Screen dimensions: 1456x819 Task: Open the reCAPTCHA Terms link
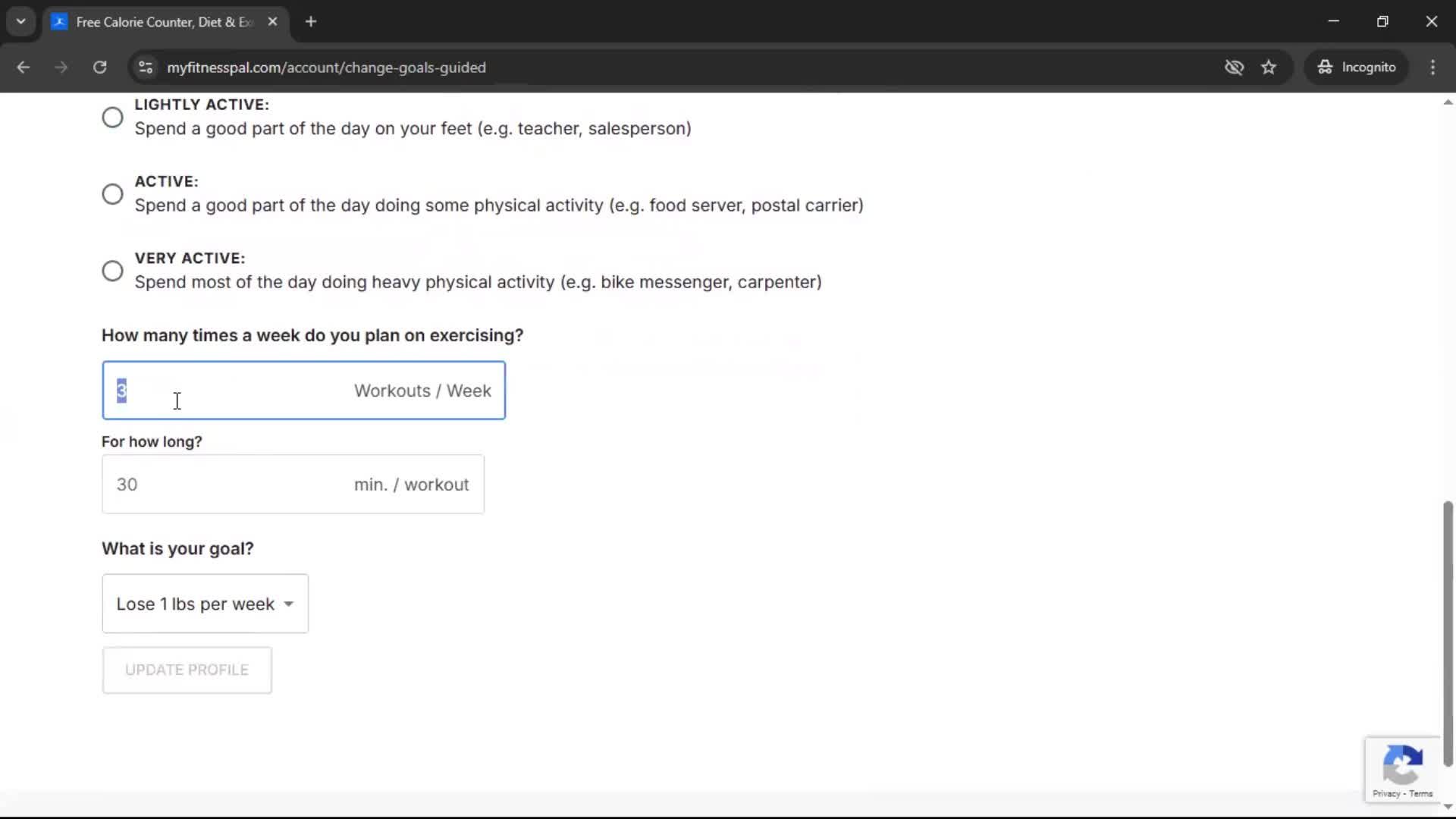1420,794
